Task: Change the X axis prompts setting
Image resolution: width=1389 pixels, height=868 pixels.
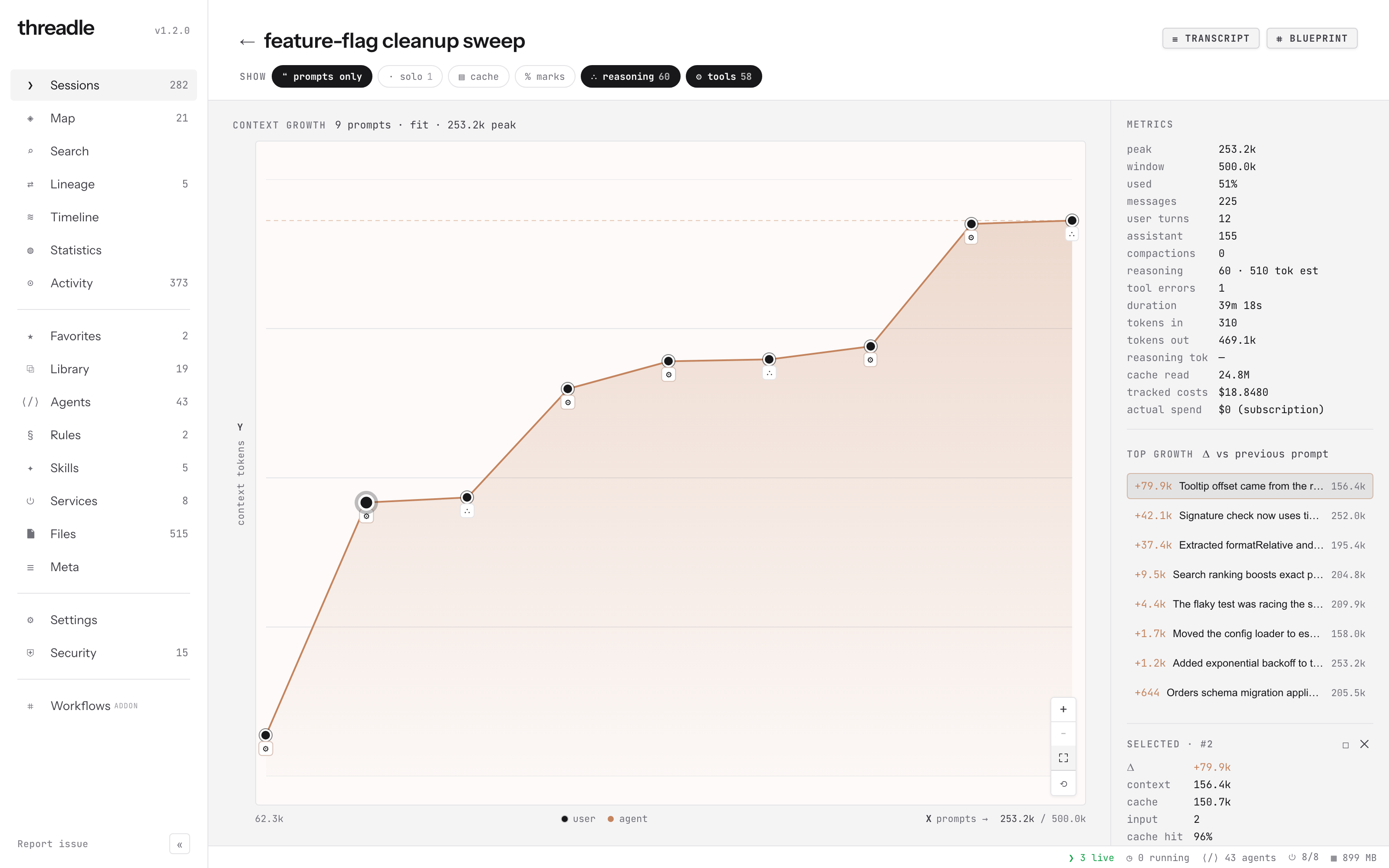Action: tap(956, 819)
